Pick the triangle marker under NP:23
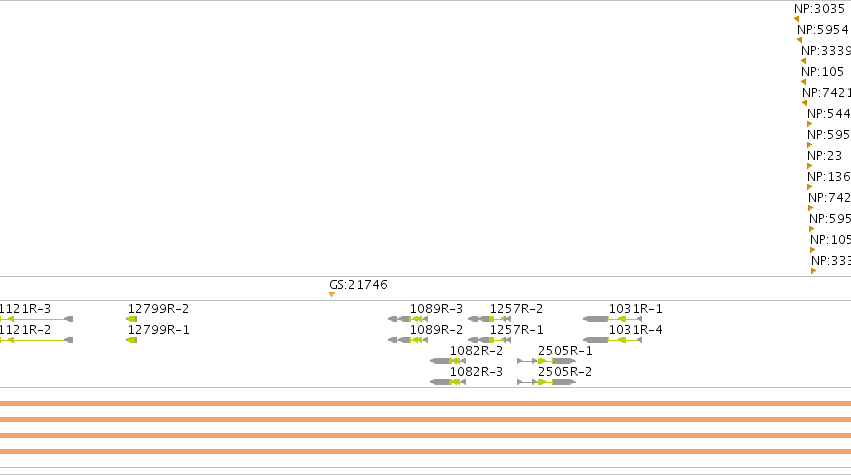This screenshot has height=475, width=851. click(809, 166)
